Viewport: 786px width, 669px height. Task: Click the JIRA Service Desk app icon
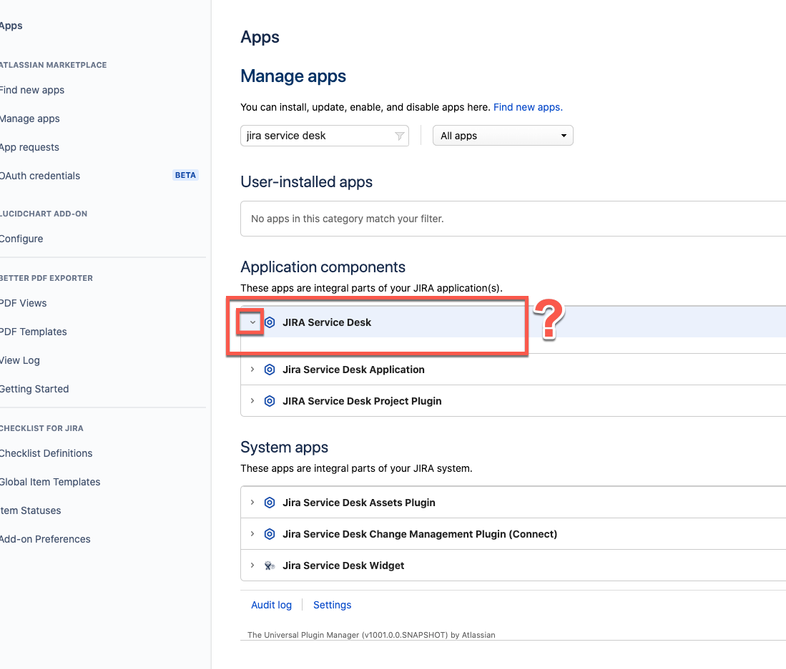[270, 322]
